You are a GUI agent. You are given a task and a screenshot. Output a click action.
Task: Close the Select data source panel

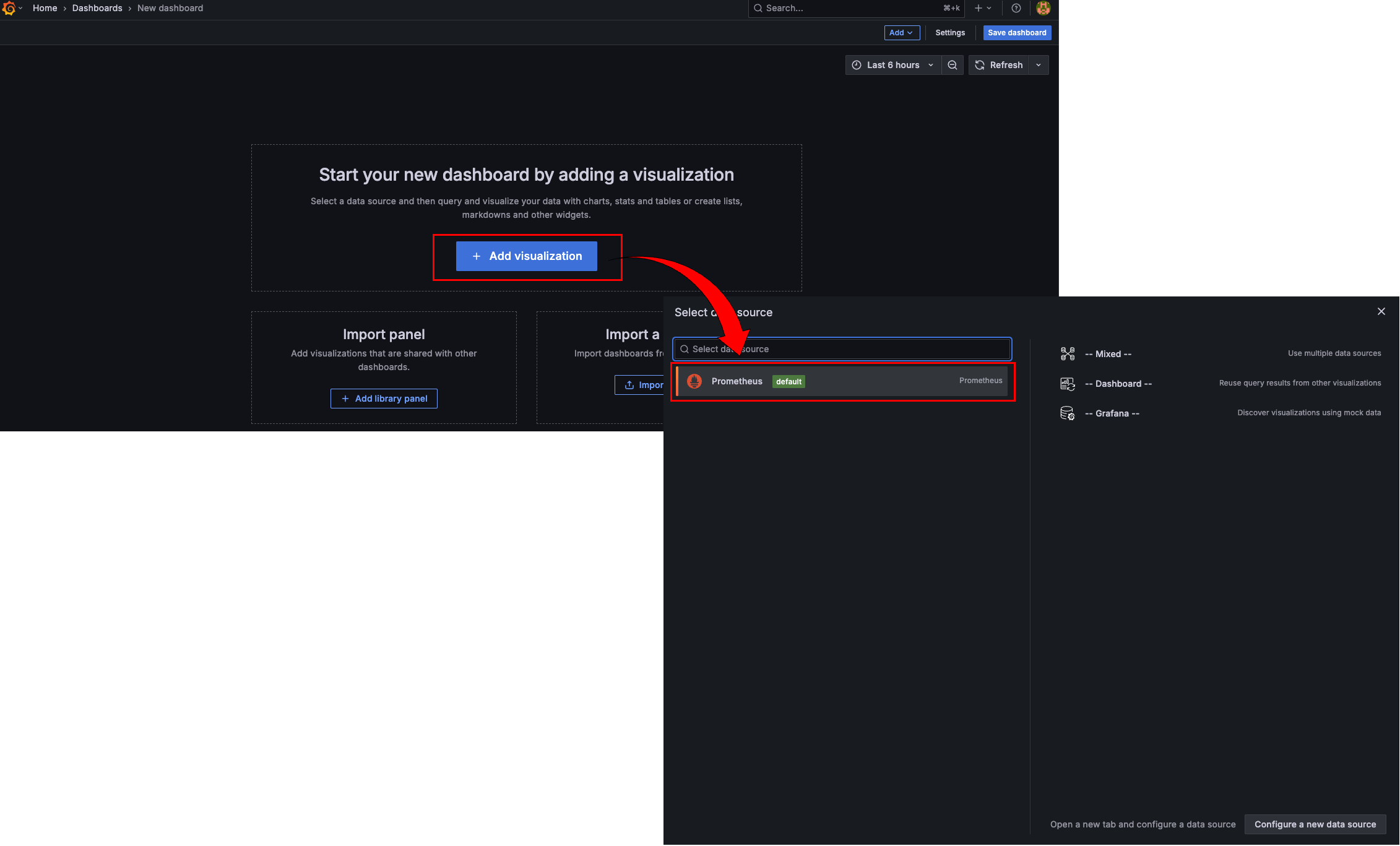pyautogui.click(x=1381, y=311)
